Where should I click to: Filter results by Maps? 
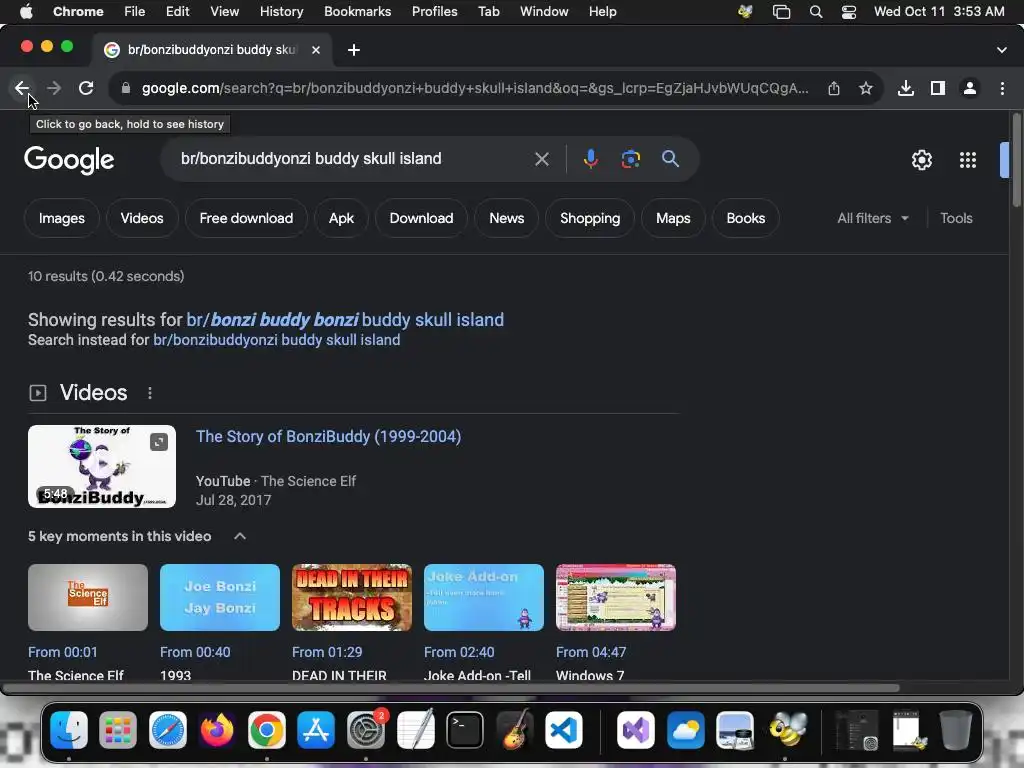(x=673, y=218)
